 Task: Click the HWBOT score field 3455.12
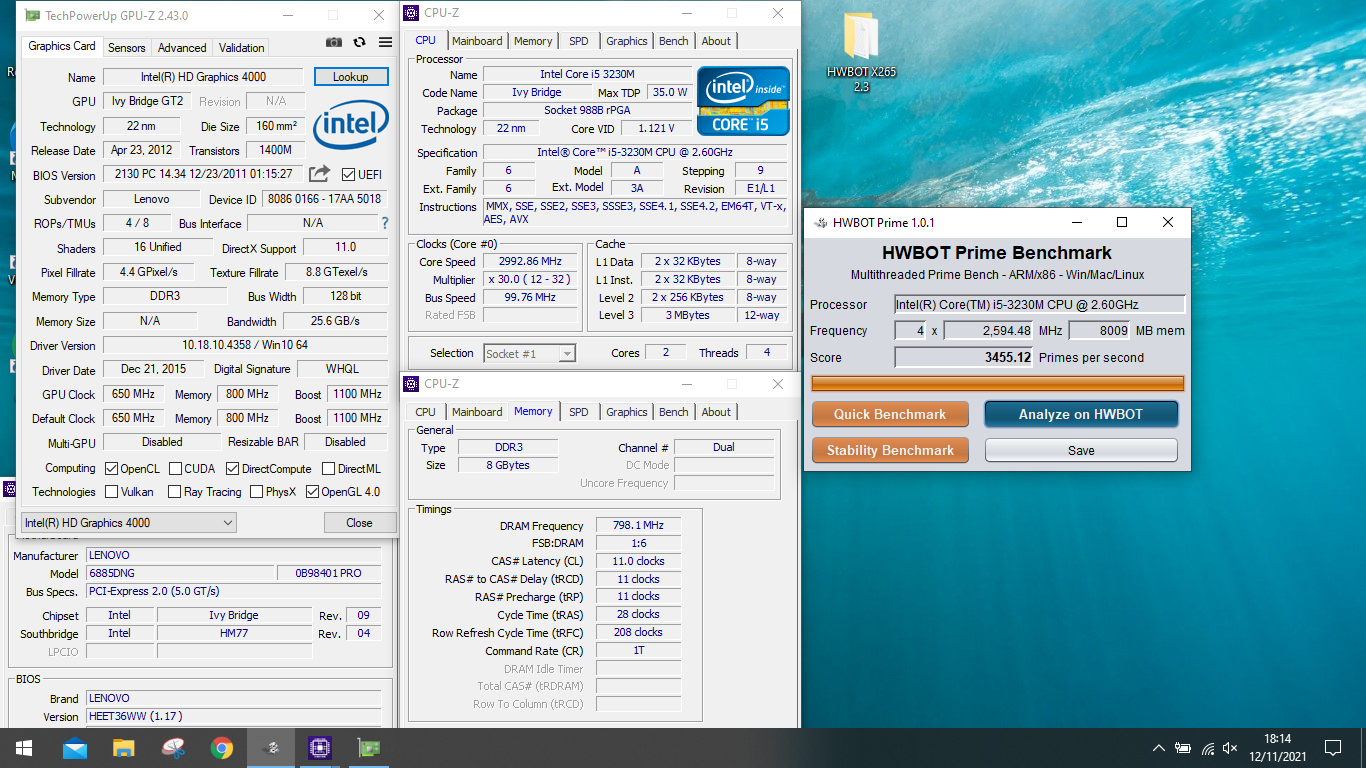pyautogui.click(x=964, y=357)
